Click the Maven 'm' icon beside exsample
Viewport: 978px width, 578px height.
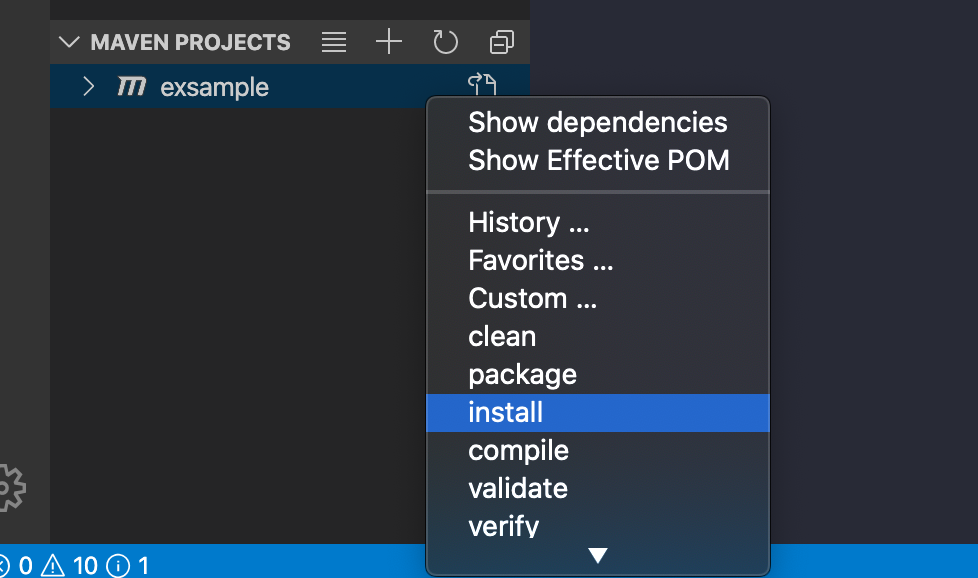(131, 87)
